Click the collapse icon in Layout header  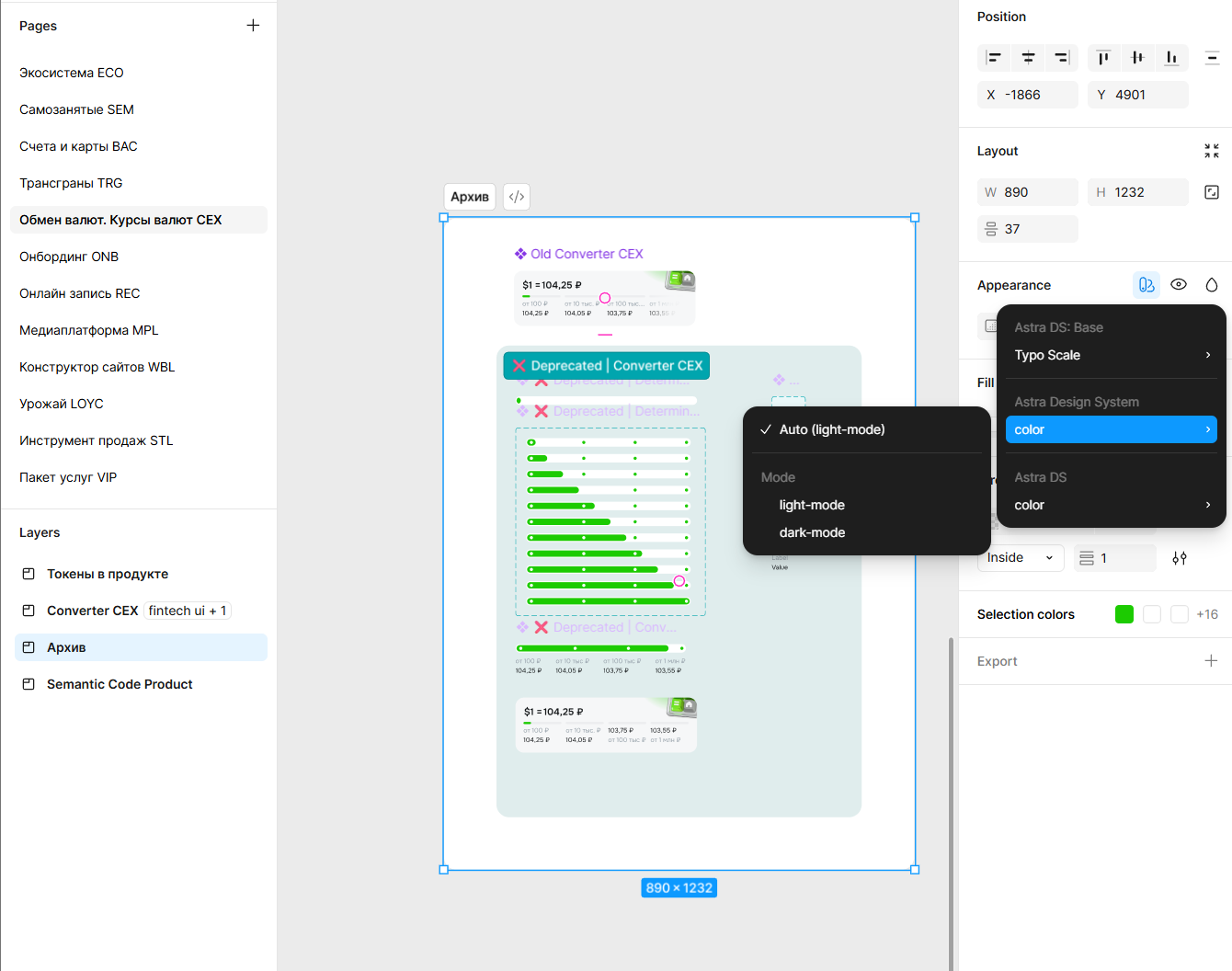point(1212,151)
